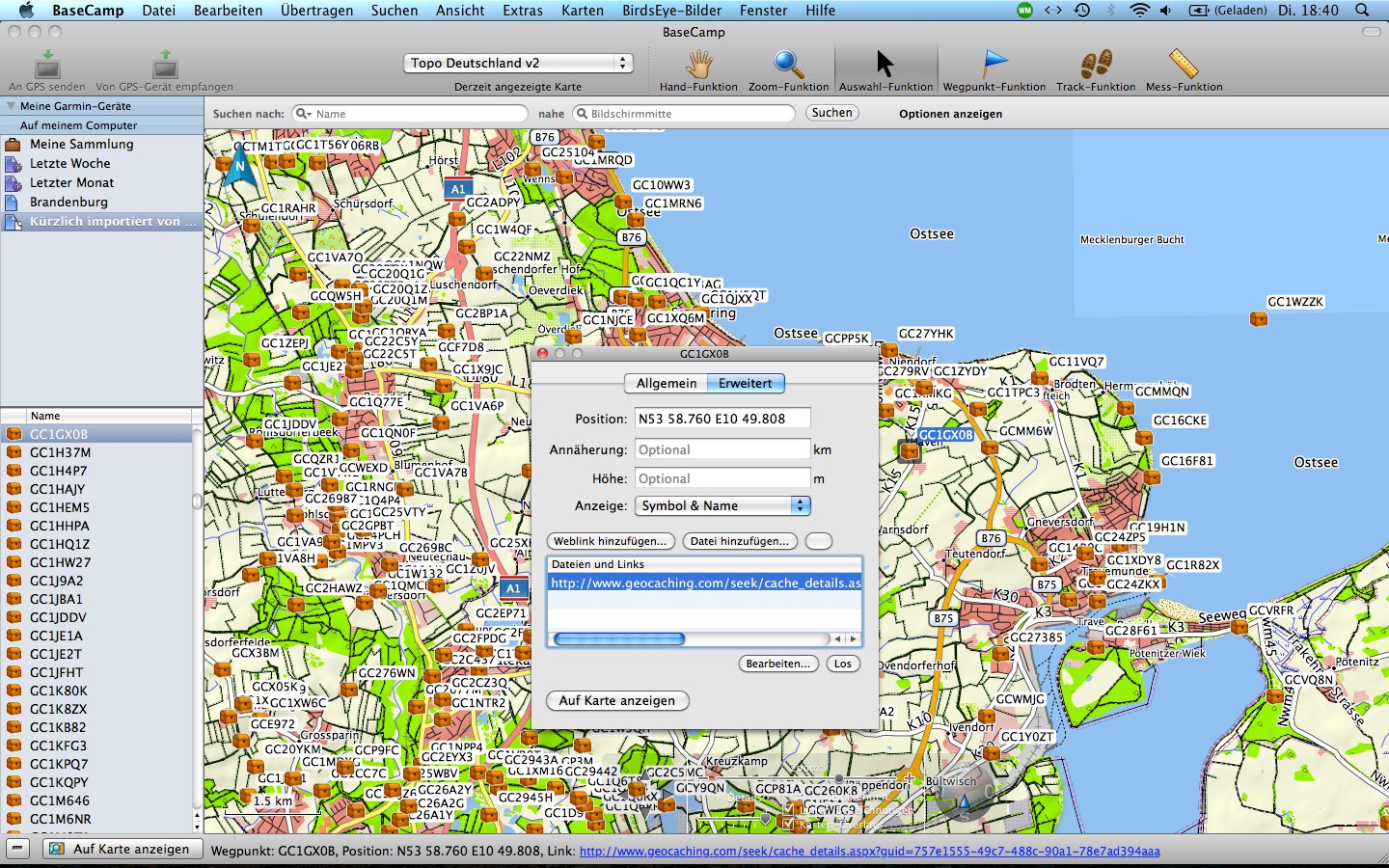Click the volume icon in menu bar
Image resolution: width=1389 pixels, height=868 pixels.
pyautogui.click(x=1166, y=11)
